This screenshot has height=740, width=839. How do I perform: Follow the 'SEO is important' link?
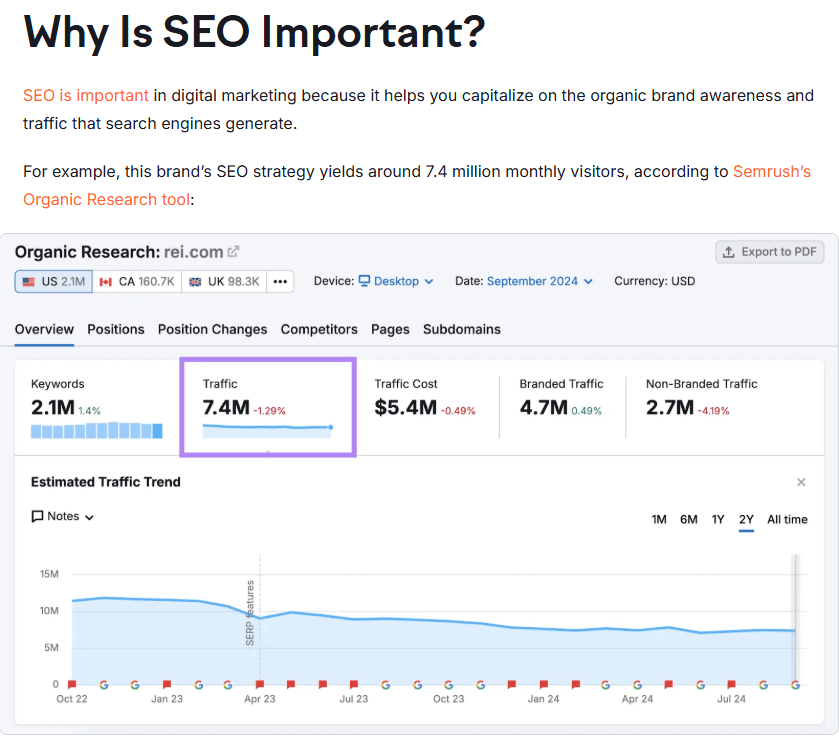point(86,96)
